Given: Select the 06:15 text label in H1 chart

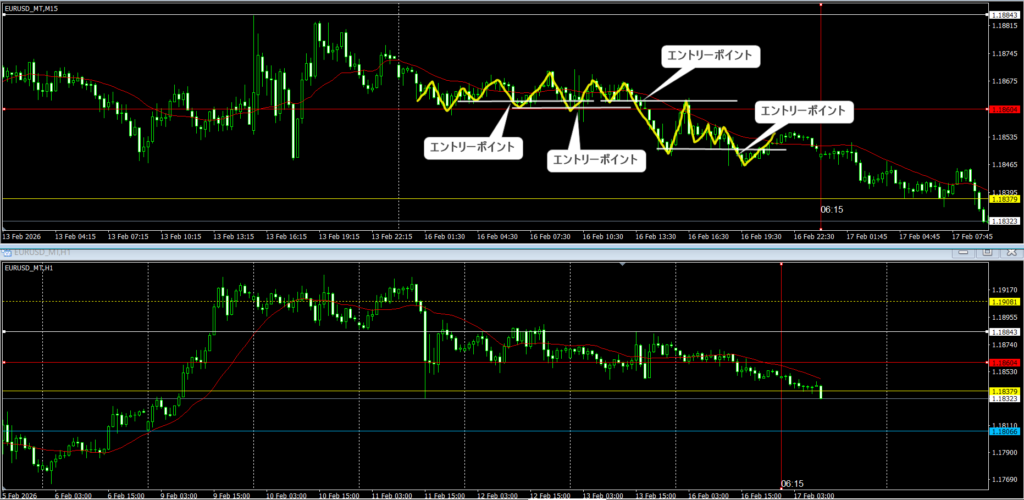Looking at the screenshot, I should (x=791, y=482).
